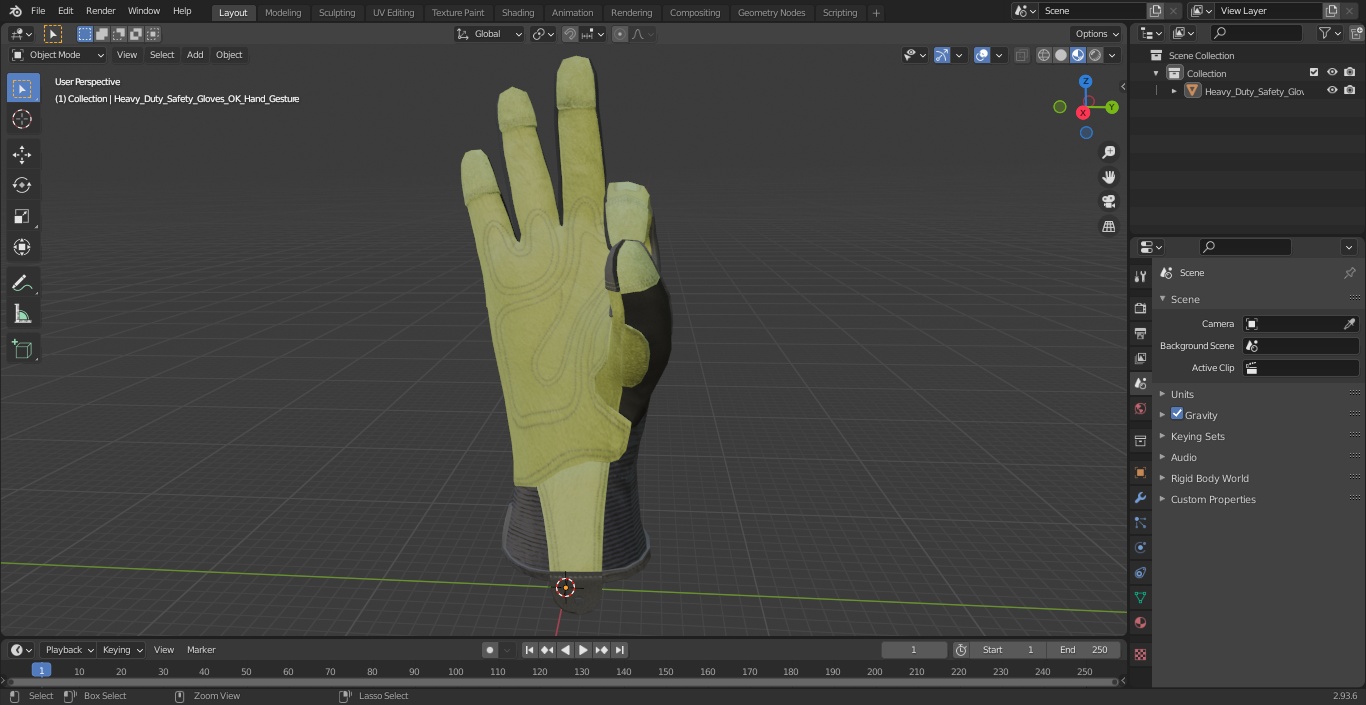Select the Transform tool
This screenshot has height=705, width=1366.
(22, 247)
